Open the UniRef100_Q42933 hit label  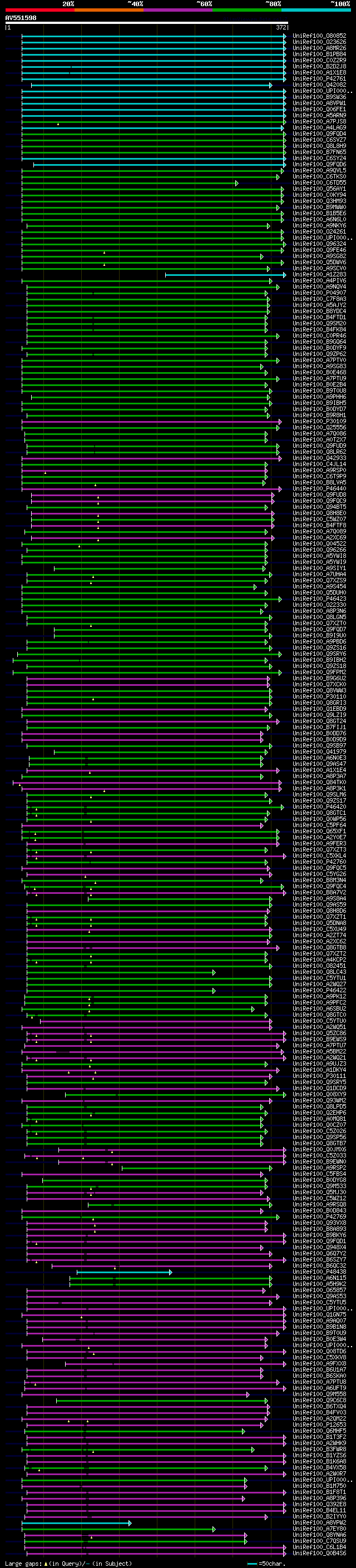319,458
